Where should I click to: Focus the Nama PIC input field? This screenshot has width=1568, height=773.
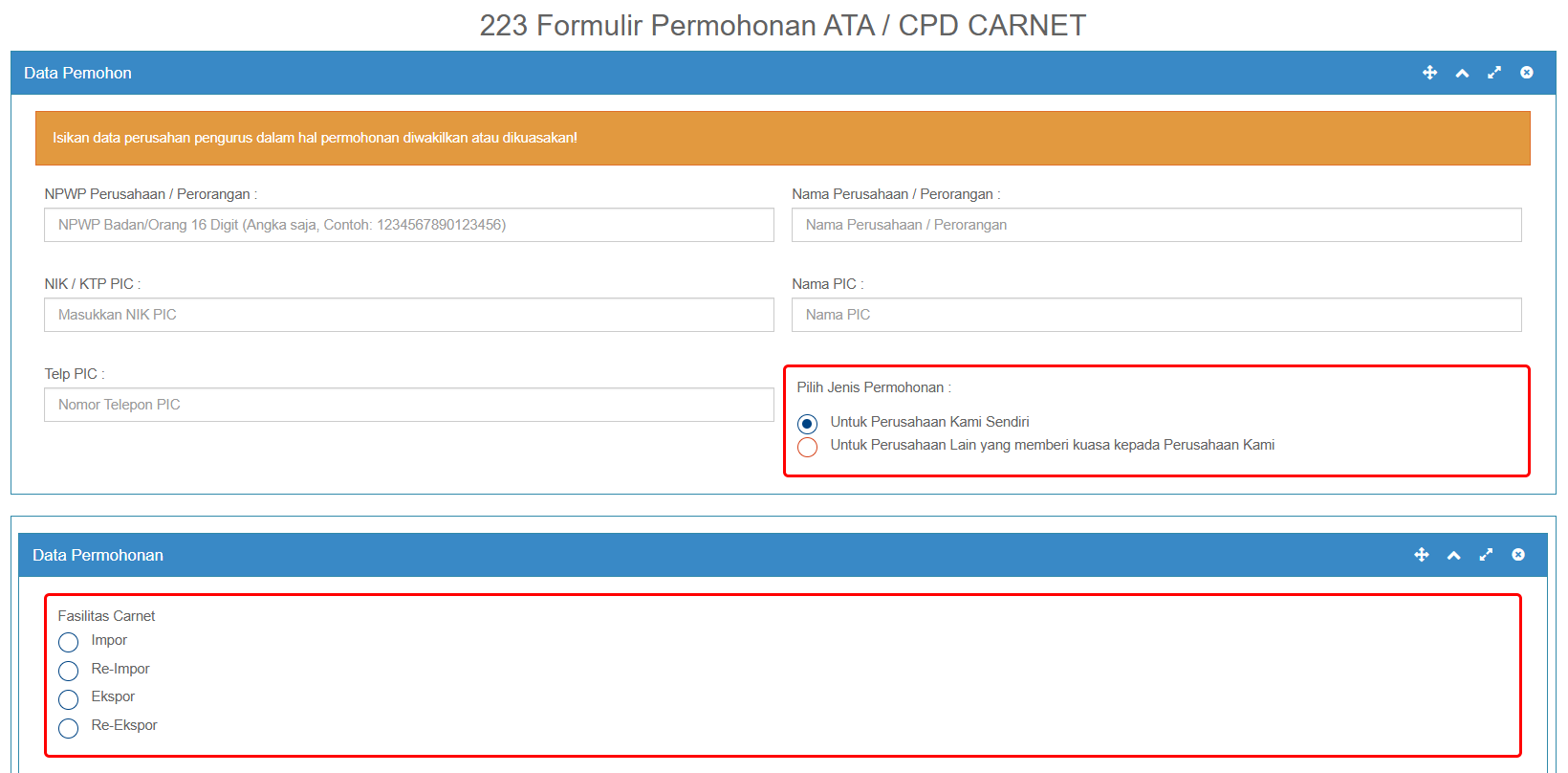click(x=1156, y=315)
